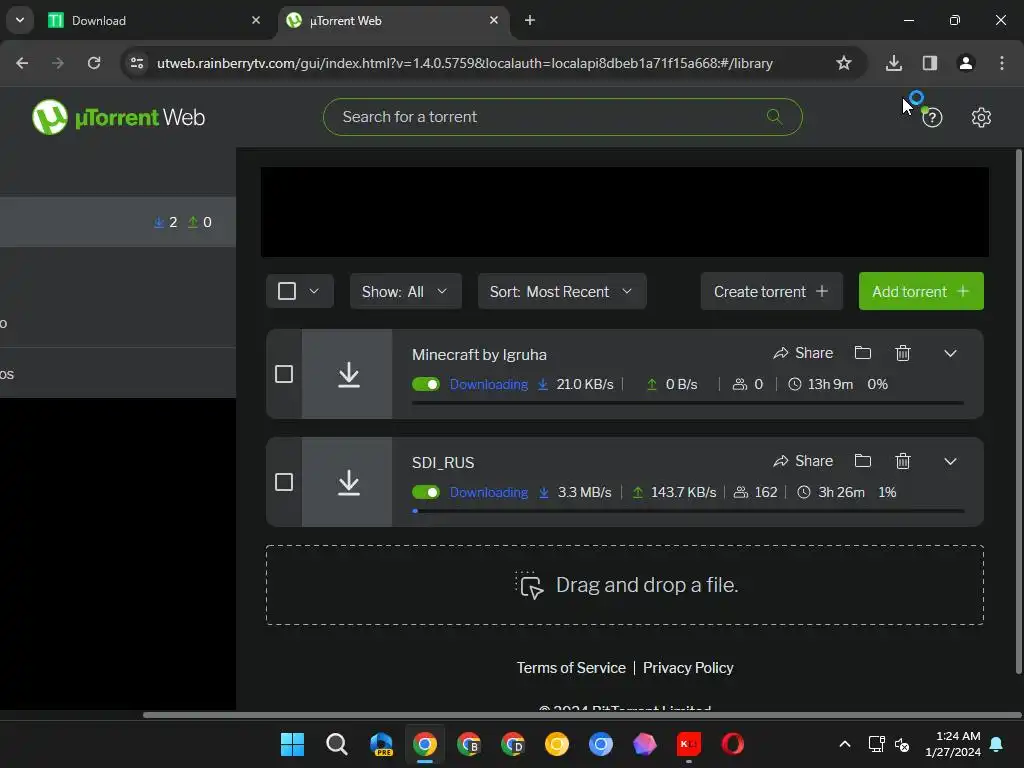Viewport: 1024px width, 768px height.
Task: Click Create torrent button
Action: (x=771, y=291)
